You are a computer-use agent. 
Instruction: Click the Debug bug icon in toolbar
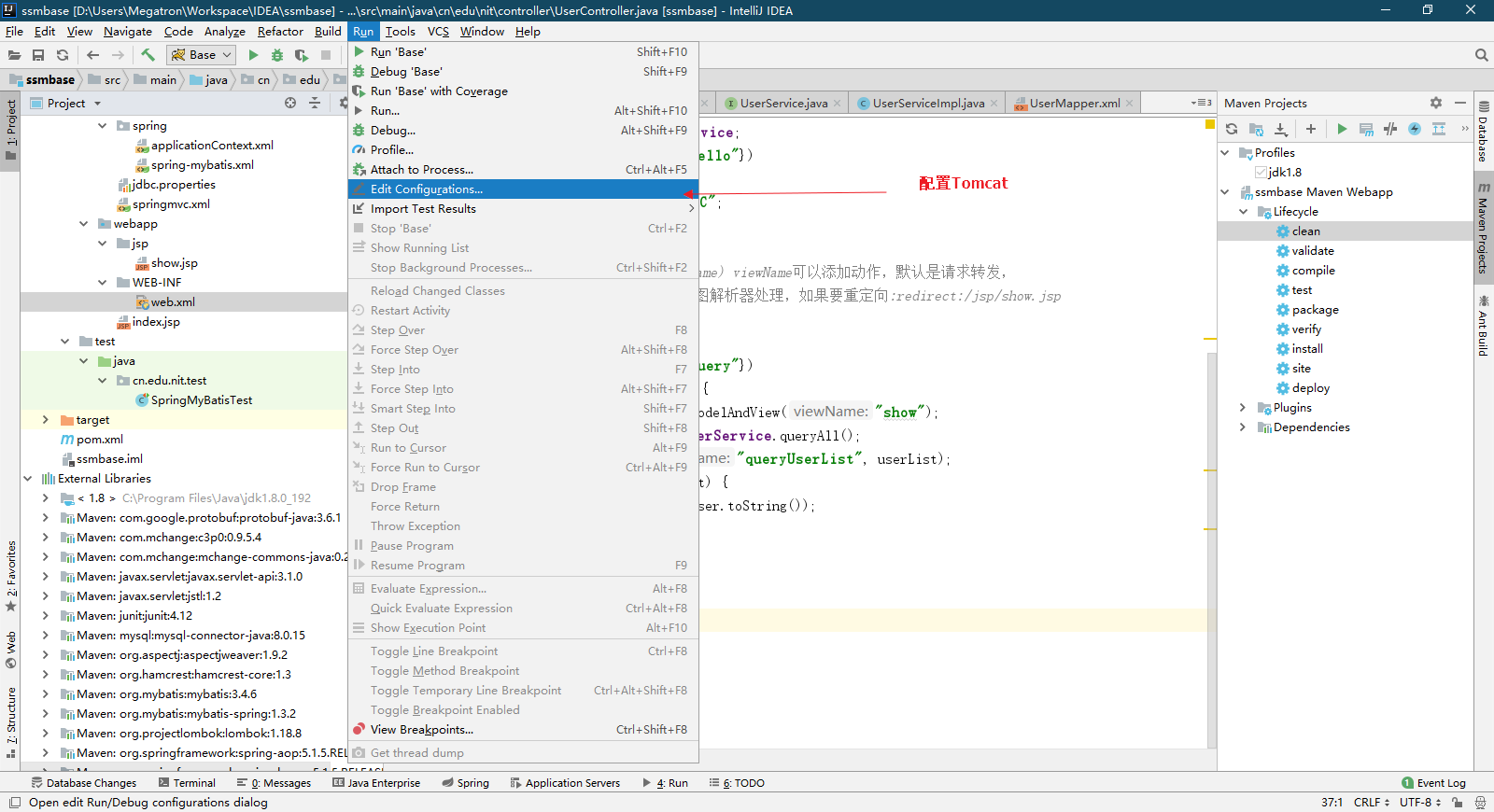coord(277,55)
